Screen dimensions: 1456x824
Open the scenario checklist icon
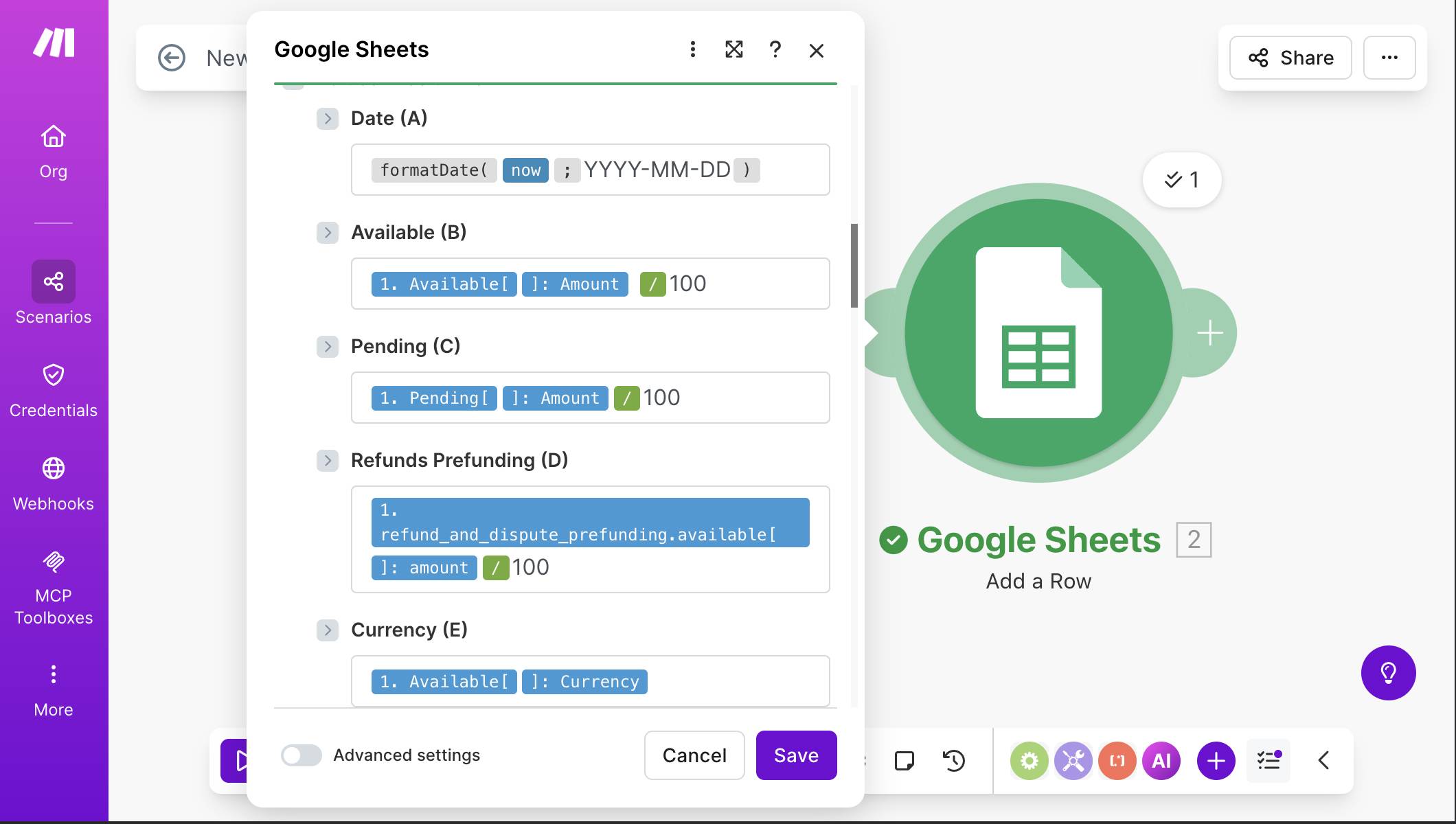click(x=1269, y=761)
